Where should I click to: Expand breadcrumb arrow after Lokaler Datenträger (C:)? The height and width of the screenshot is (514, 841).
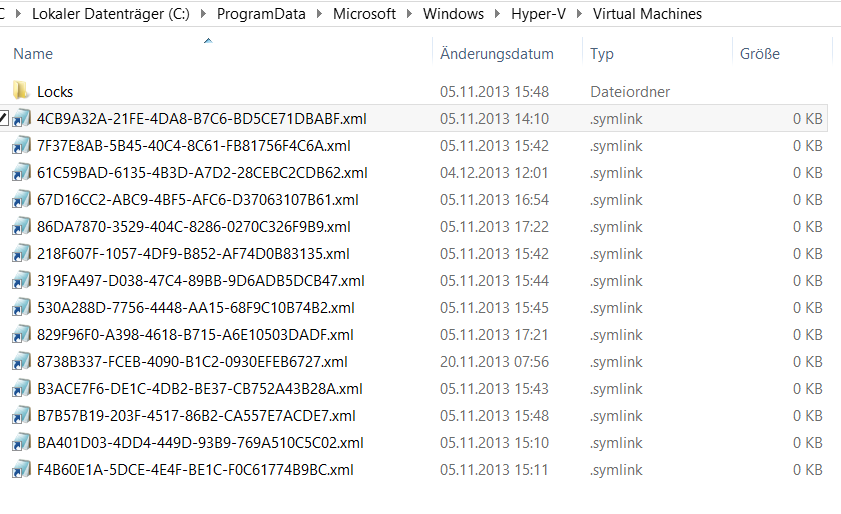[x=203, y=13]
